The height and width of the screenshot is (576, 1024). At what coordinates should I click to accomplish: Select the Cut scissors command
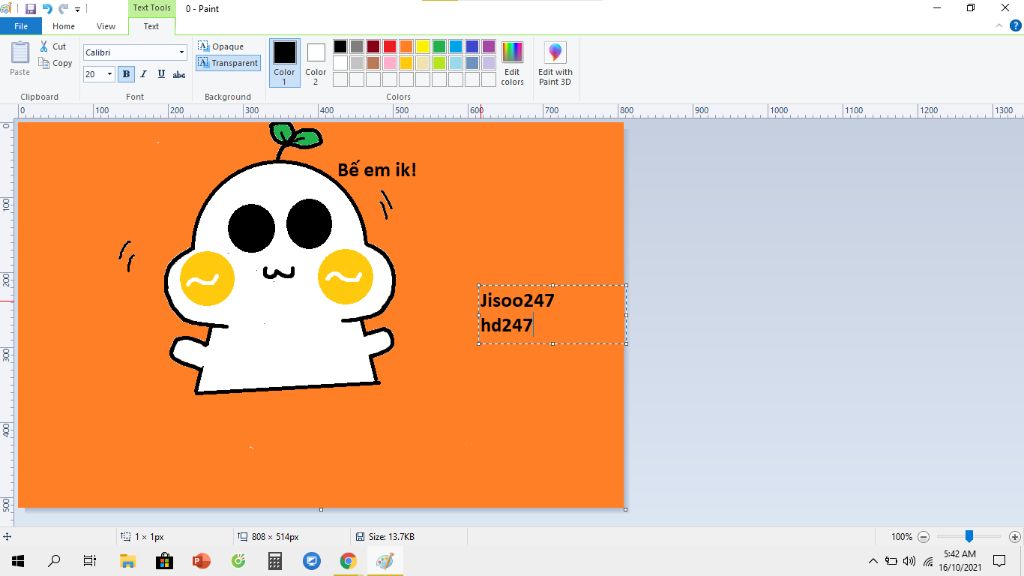coord(53,46)
